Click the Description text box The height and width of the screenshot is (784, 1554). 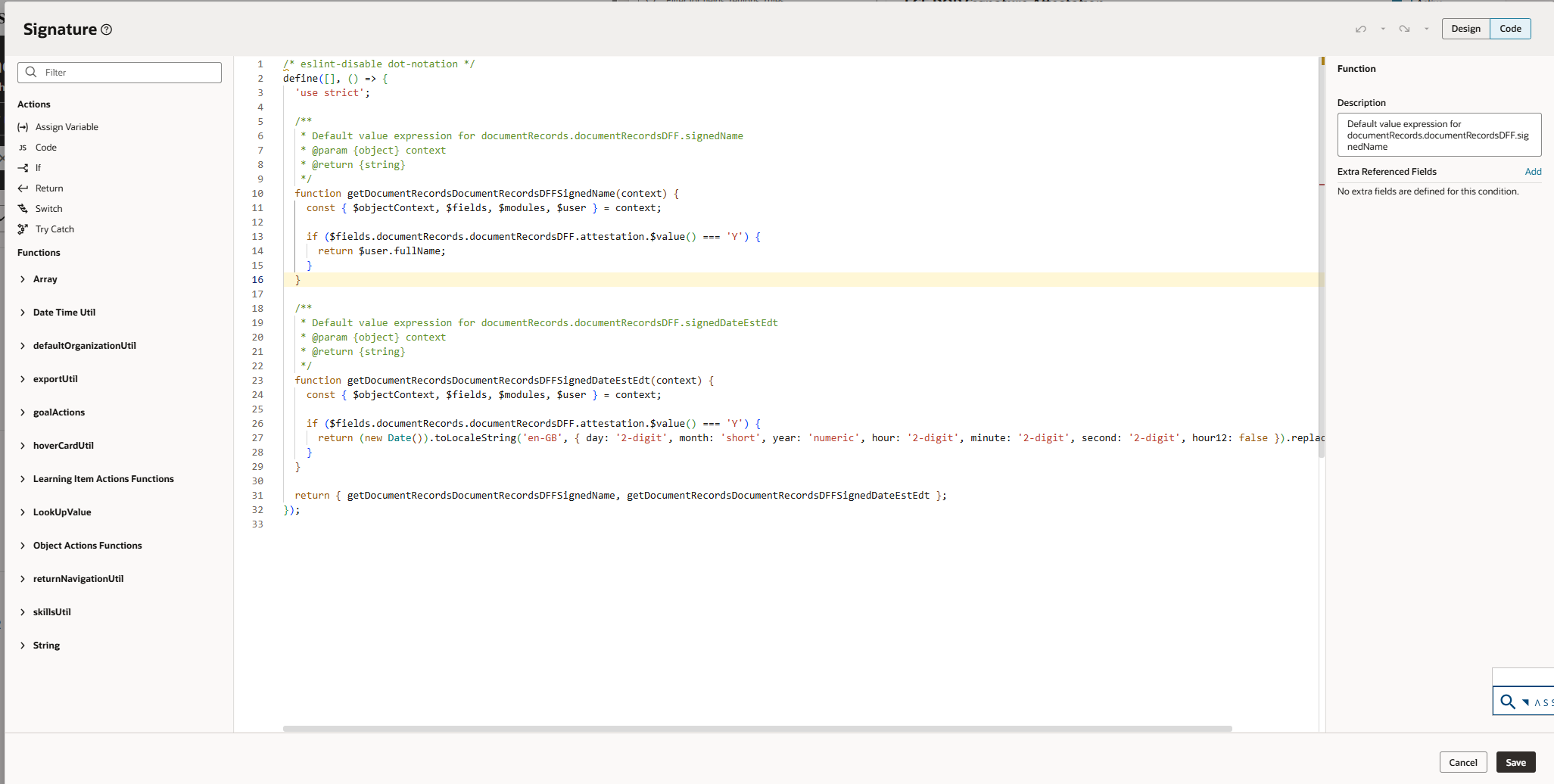pos(1439,135)
